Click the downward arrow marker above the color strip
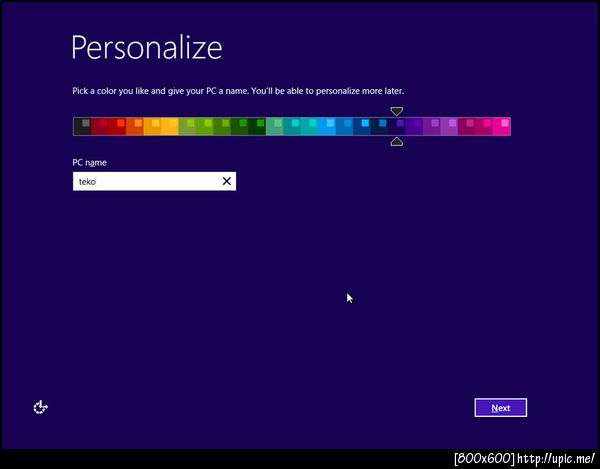Screen dimensions: 600x469 tap(397, 111)
